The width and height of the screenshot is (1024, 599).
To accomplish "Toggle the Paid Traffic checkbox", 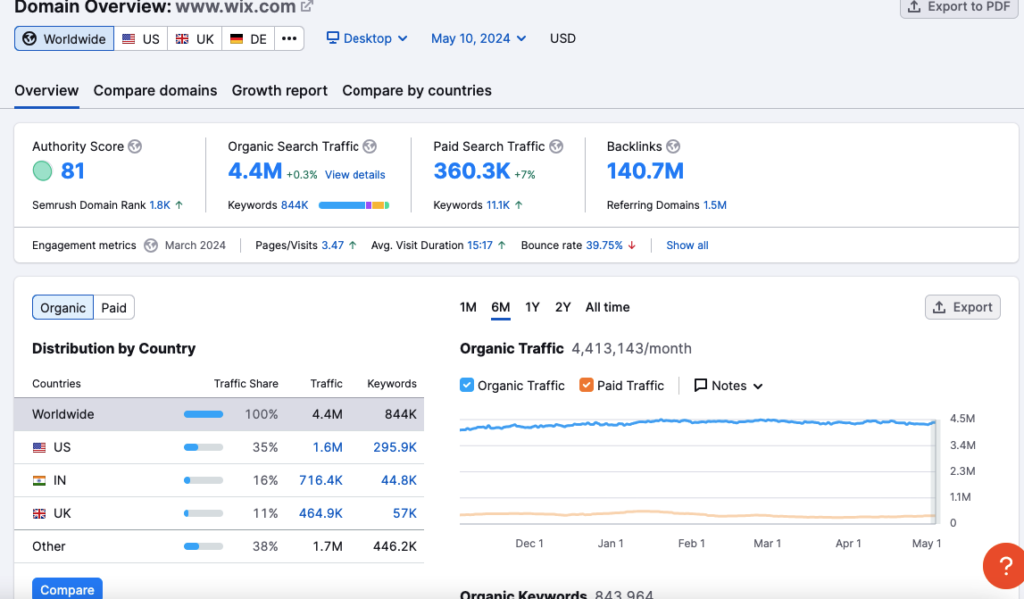I will 586,385.
